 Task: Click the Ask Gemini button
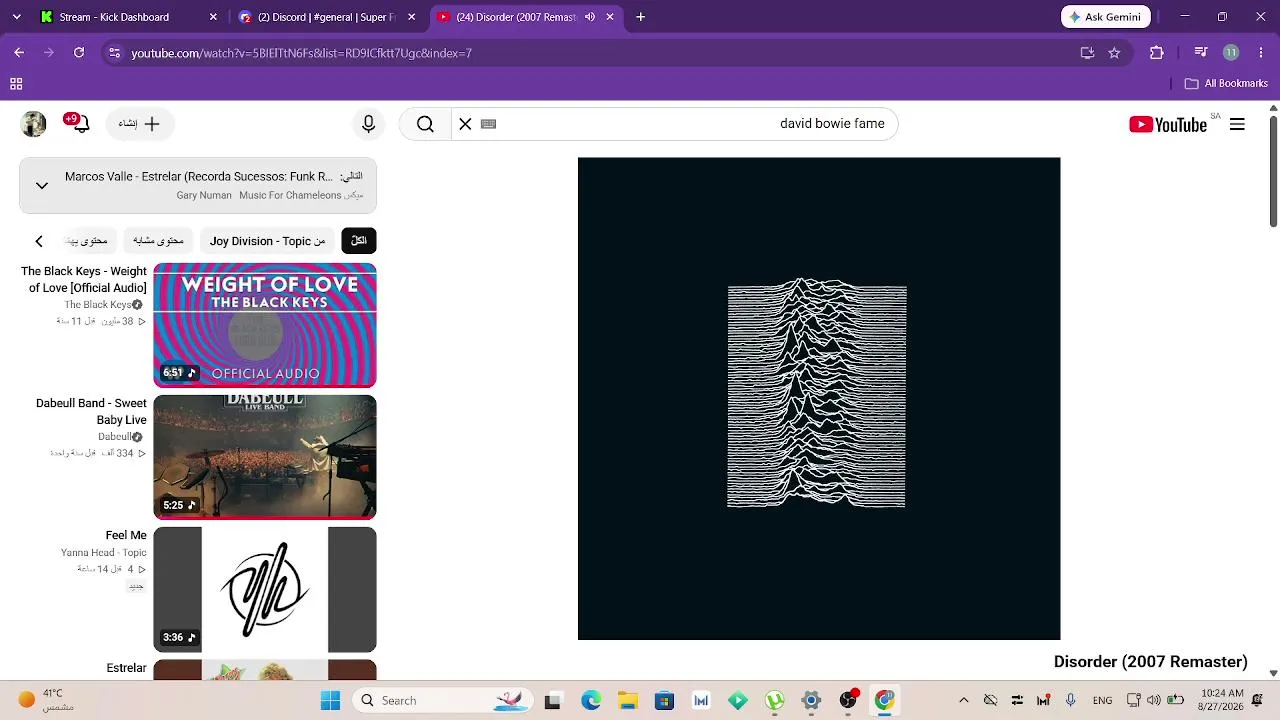(1106, 17)
